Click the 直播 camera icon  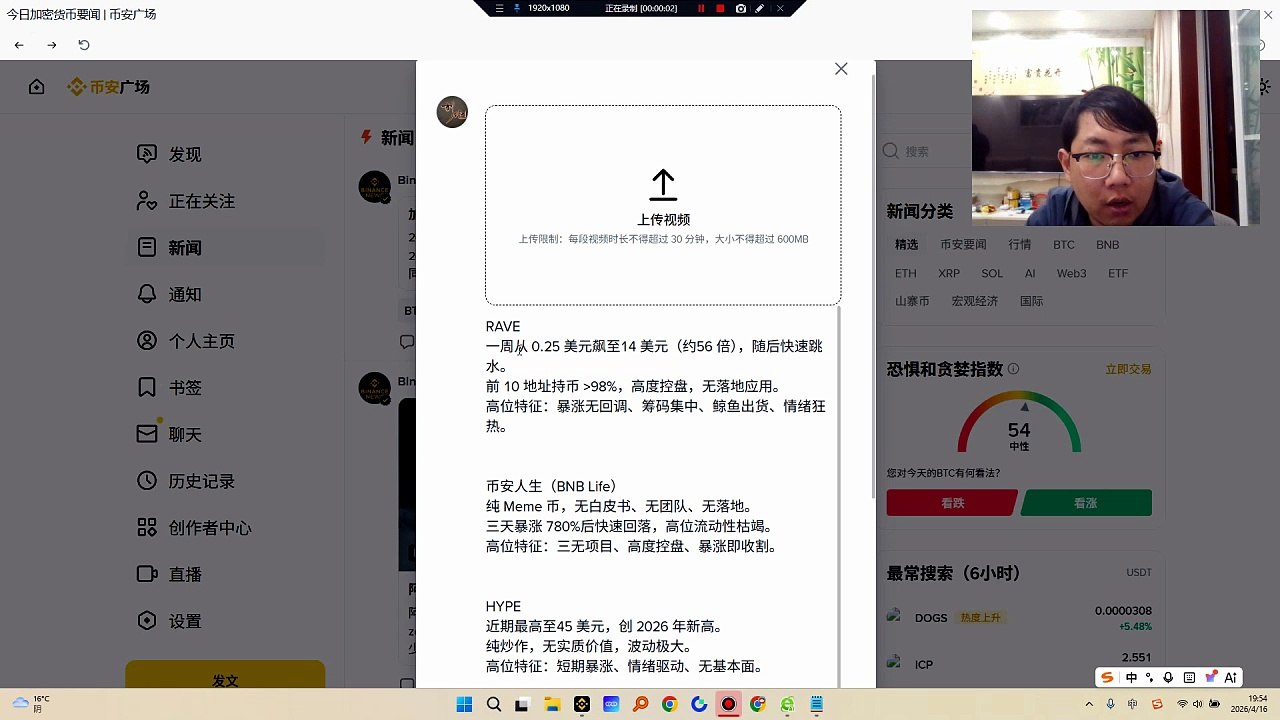[x=147, y=574]
